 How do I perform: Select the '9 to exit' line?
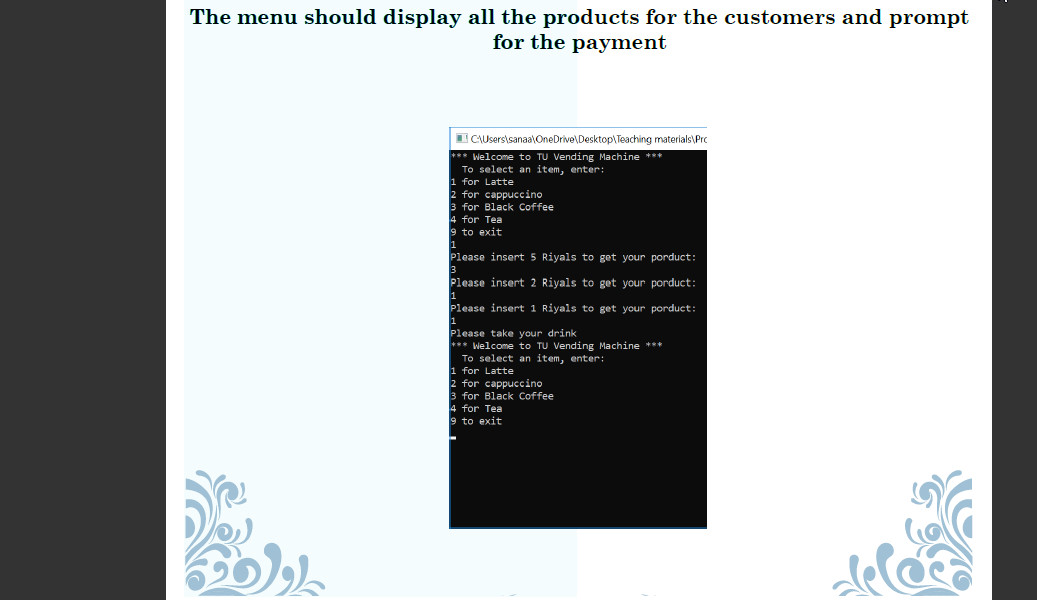click(x=475, y=231)
